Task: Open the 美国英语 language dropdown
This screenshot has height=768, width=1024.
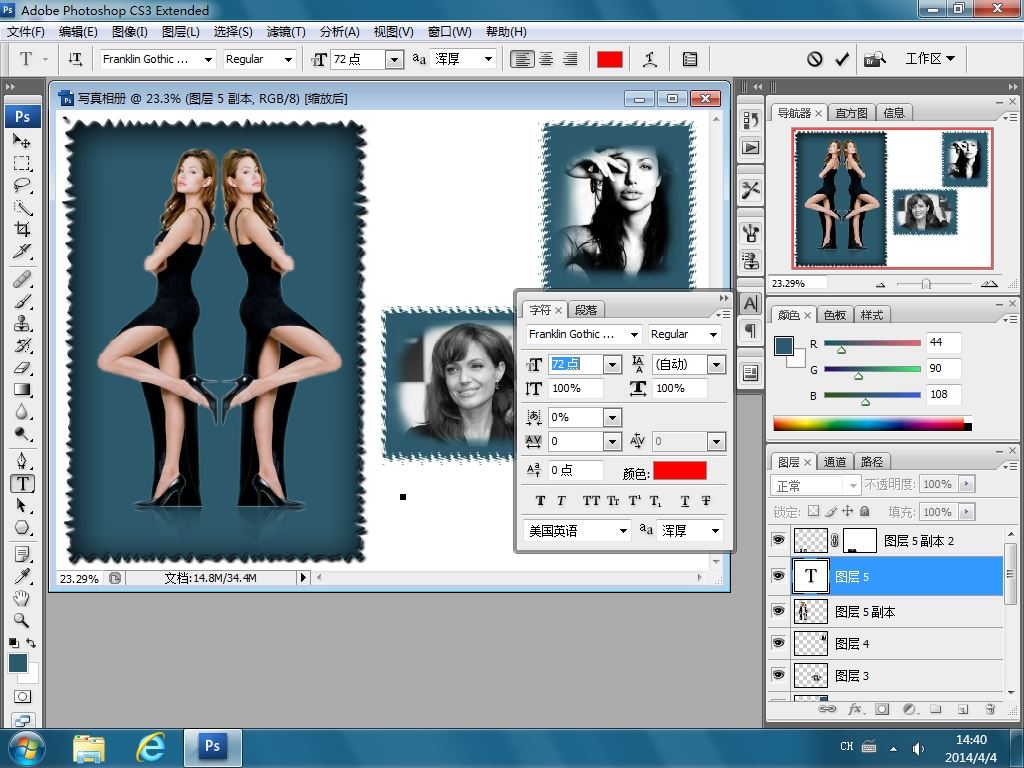Action: pyautogui.click(x=621, y=531)
